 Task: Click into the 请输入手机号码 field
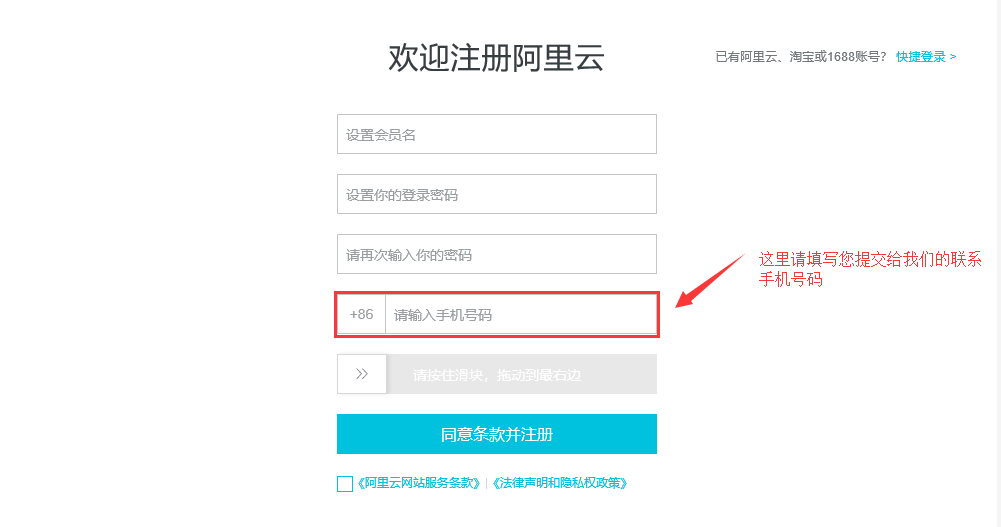pos(520,314)
